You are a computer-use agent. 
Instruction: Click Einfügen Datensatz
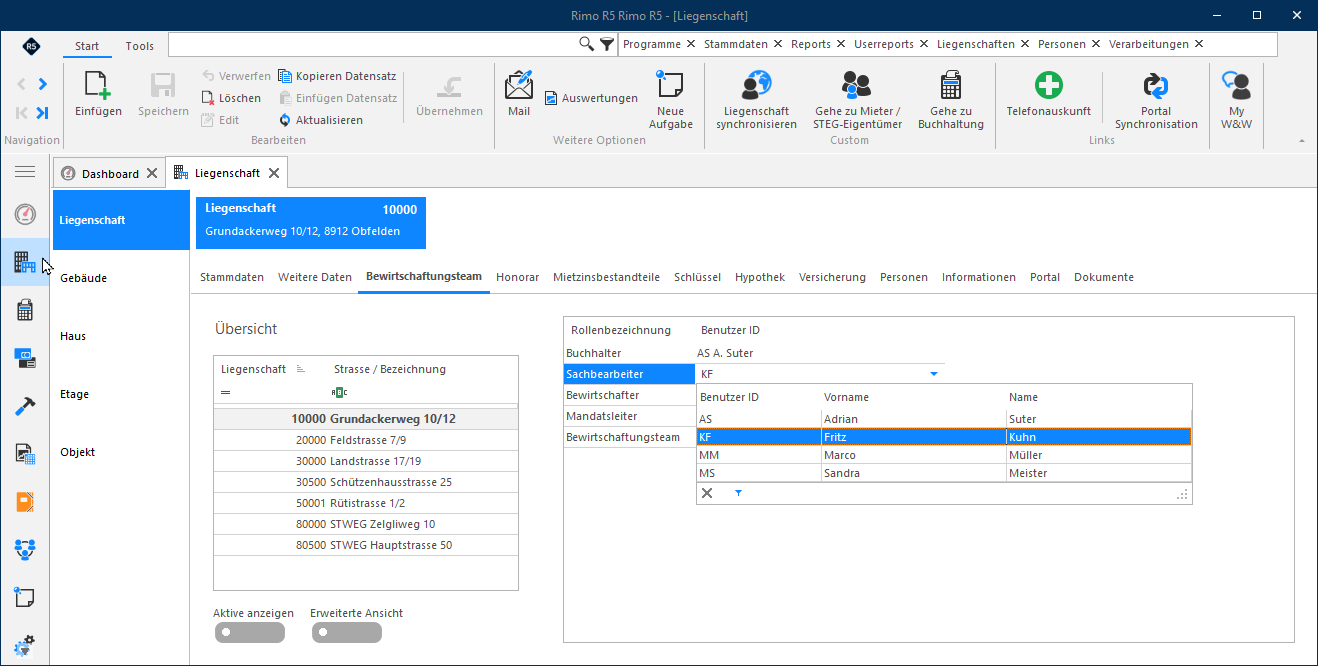point(338,98)
